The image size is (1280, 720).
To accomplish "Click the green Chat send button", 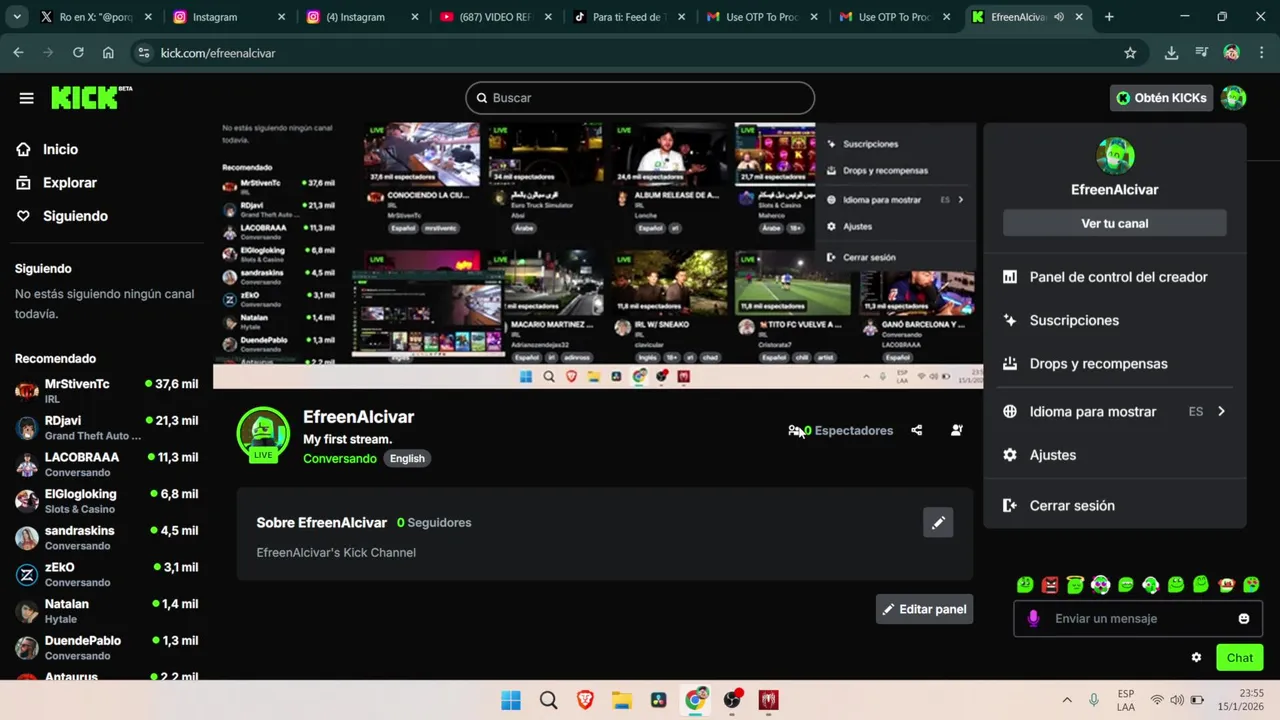I will [1239, 657].
